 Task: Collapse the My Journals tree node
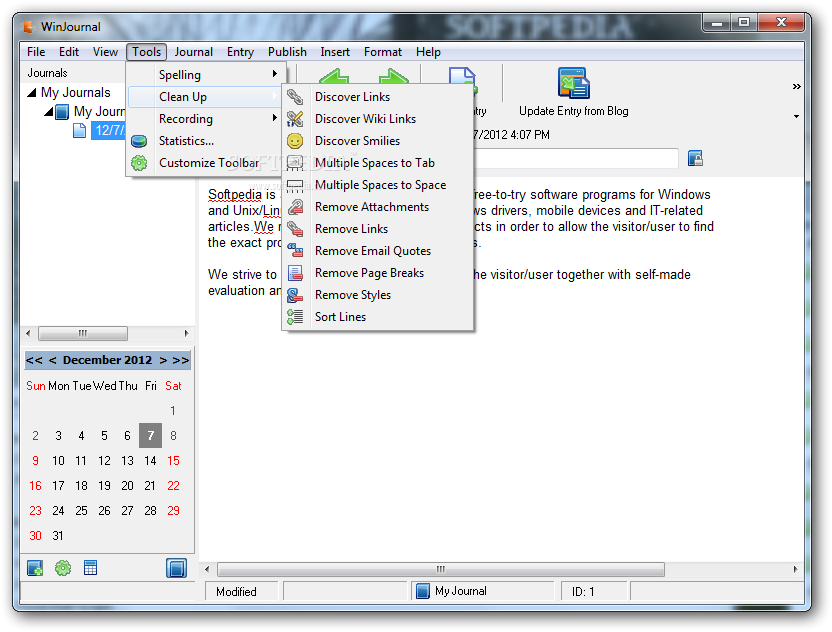(32, 93)
